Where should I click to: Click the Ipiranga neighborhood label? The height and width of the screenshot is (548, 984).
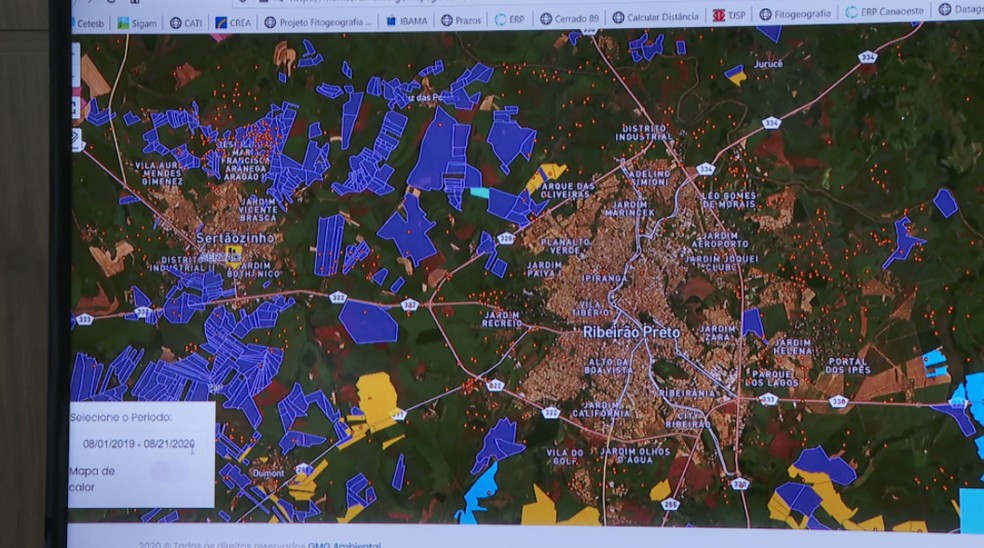[604, 277]
